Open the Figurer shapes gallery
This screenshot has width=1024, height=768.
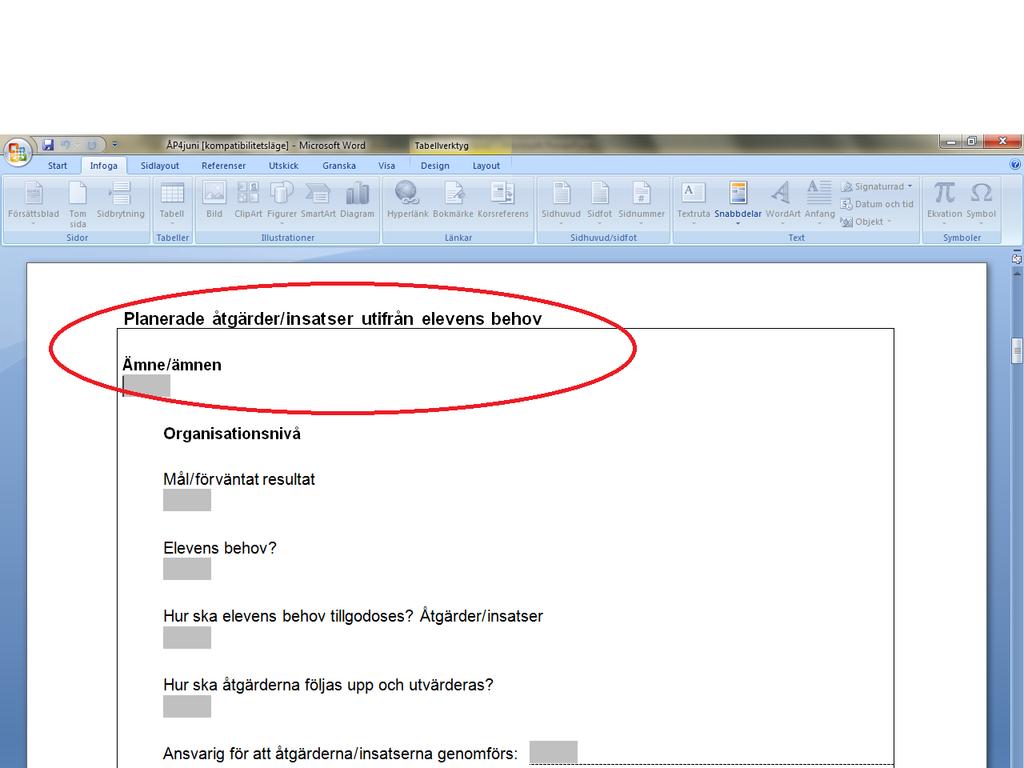(281, 201)
